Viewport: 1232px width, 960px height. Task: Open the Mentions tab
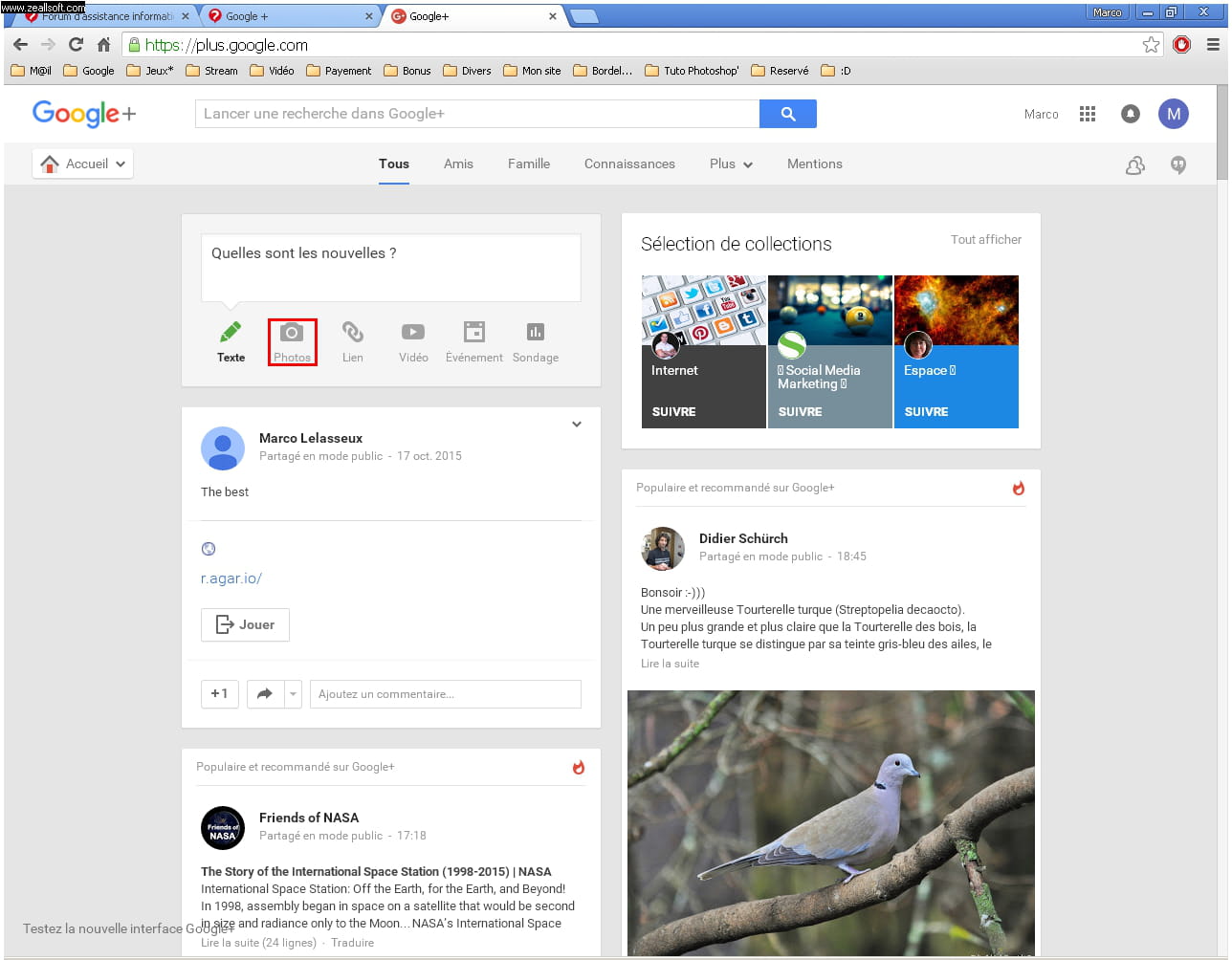point(815,164)
